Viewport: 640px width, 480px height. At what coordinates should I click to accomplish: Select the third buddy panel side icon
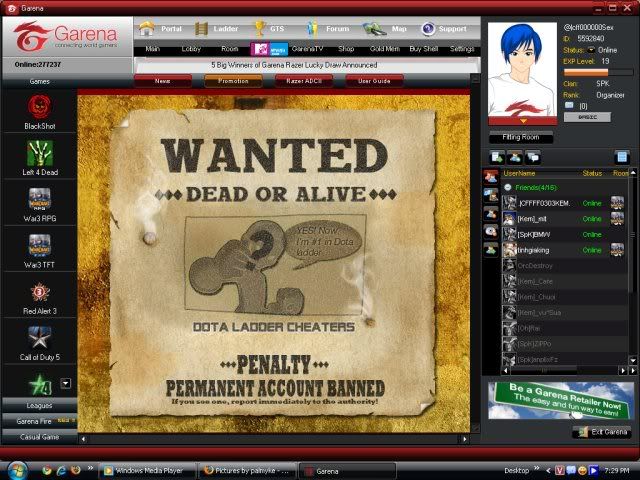[491, 213]
